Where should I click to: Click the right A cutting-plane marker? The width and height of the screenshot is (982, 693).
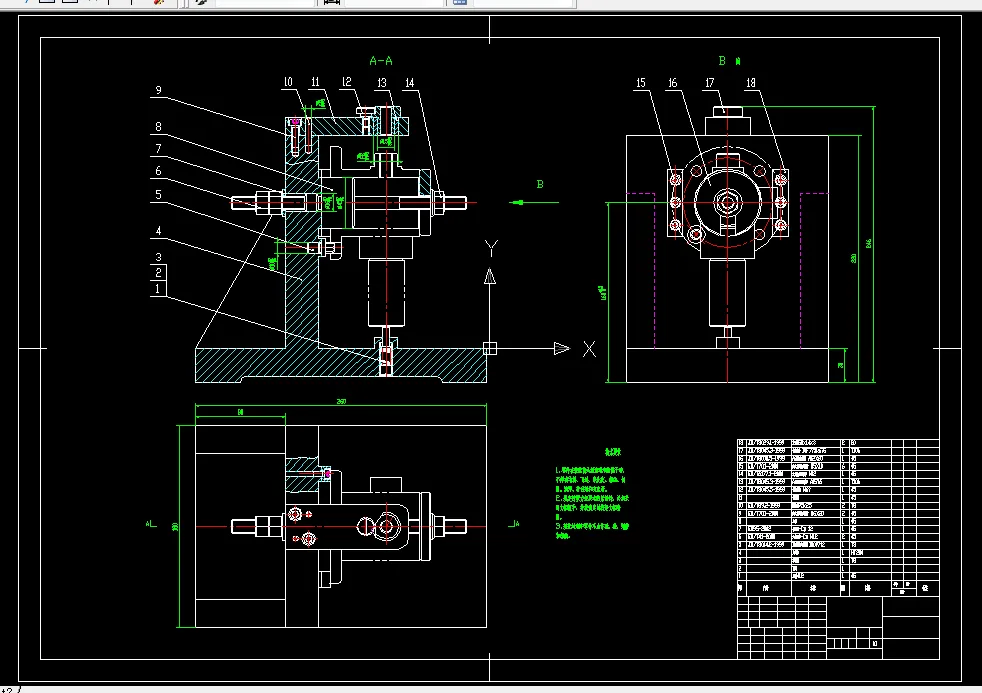coord(514,523)
